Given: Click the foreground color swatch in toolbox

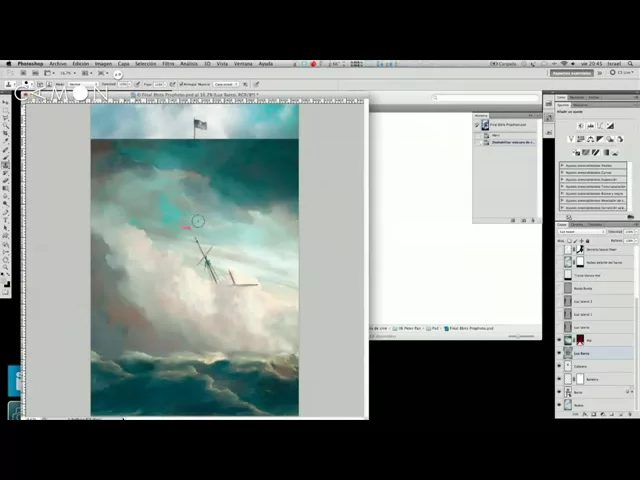Looking at the screenshot, I should point(4,280).
